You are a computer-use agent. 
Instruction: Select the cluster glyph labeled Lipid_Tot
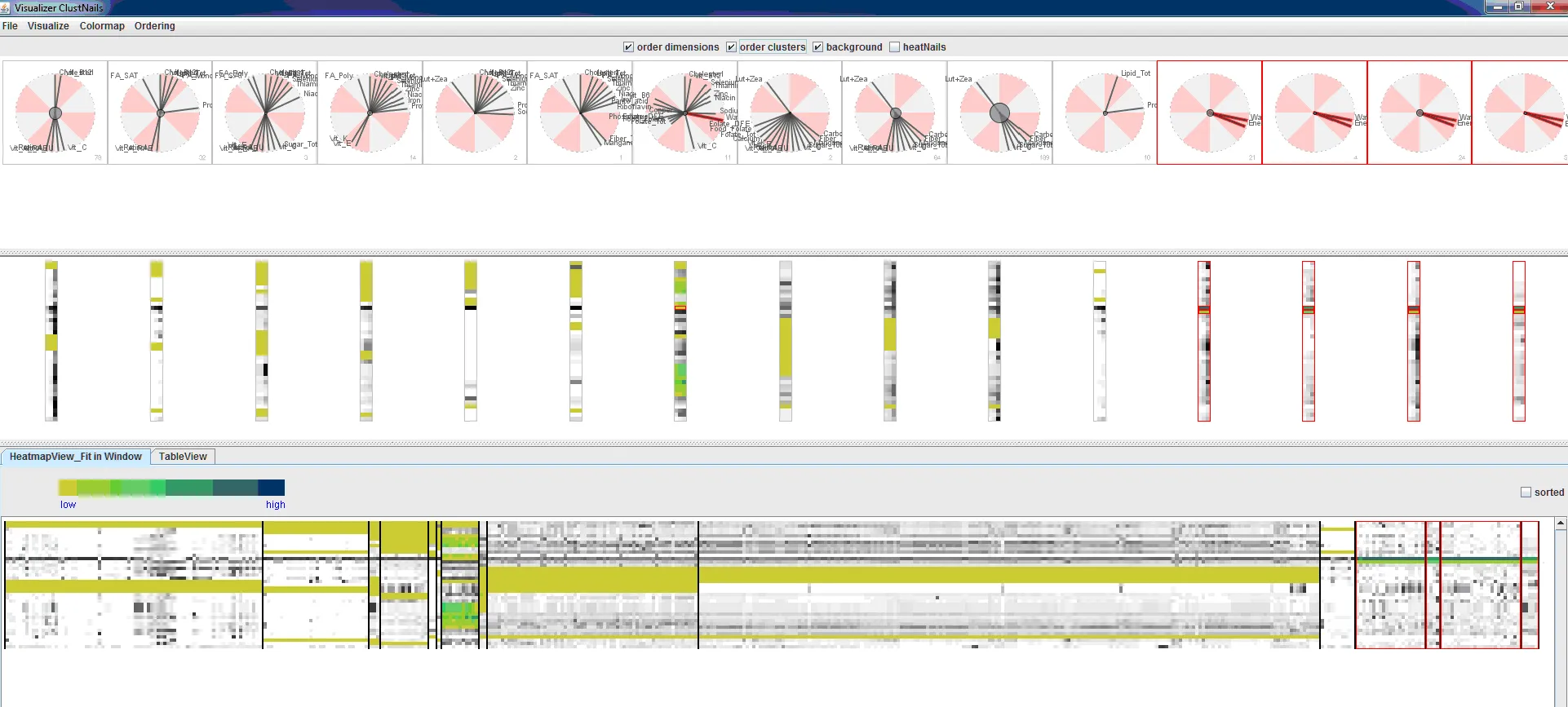[x=1105, y=113]
